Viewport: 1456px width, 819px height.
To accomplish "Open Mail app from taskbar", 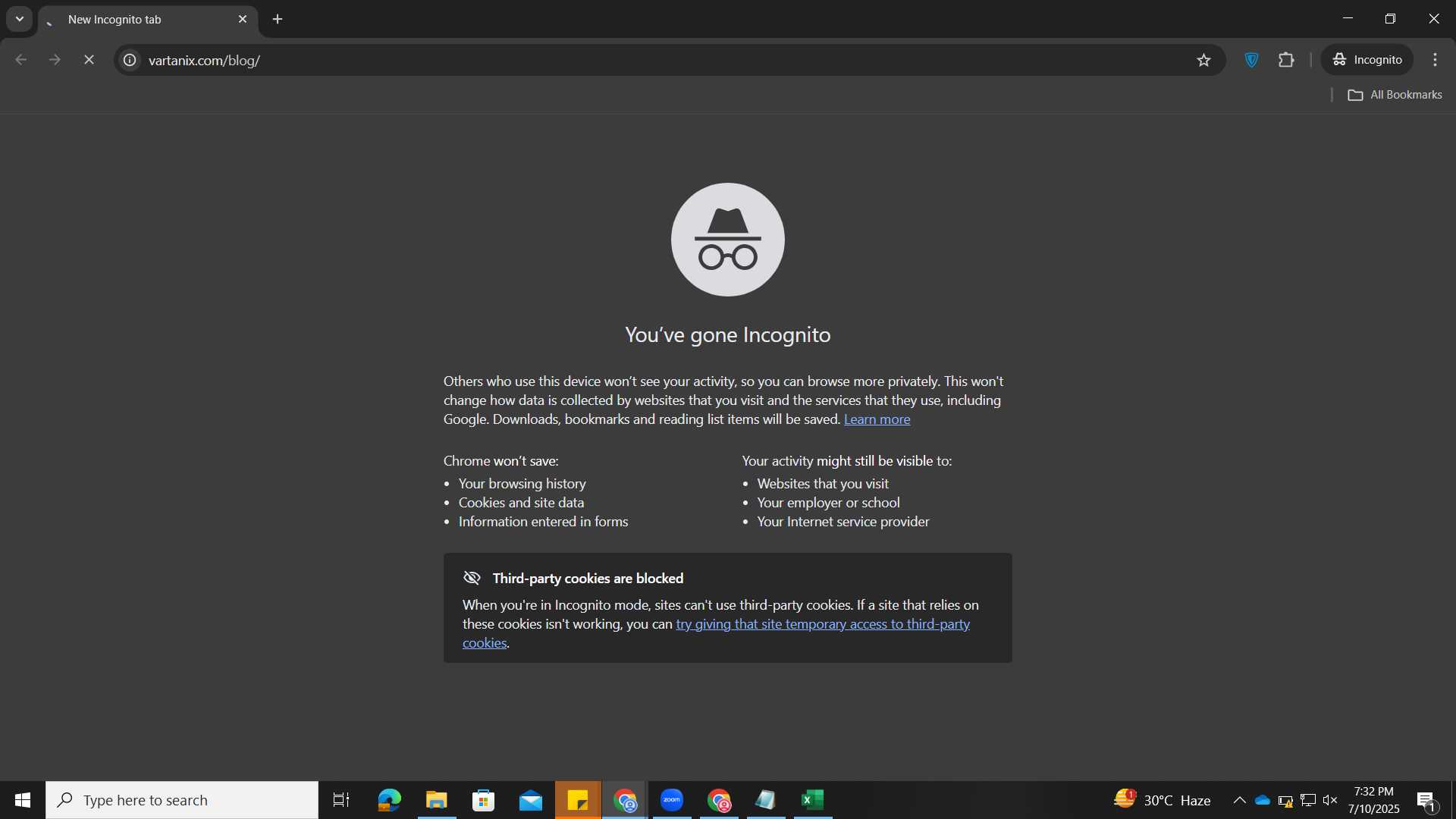I will [531, 800].
